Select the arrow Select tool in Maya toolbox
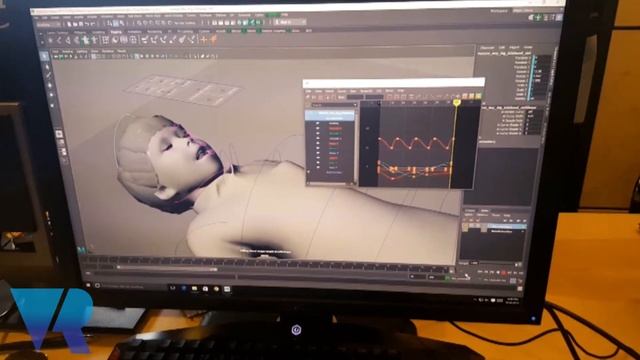The image size is (640, 360). click(x=45, y=56)
